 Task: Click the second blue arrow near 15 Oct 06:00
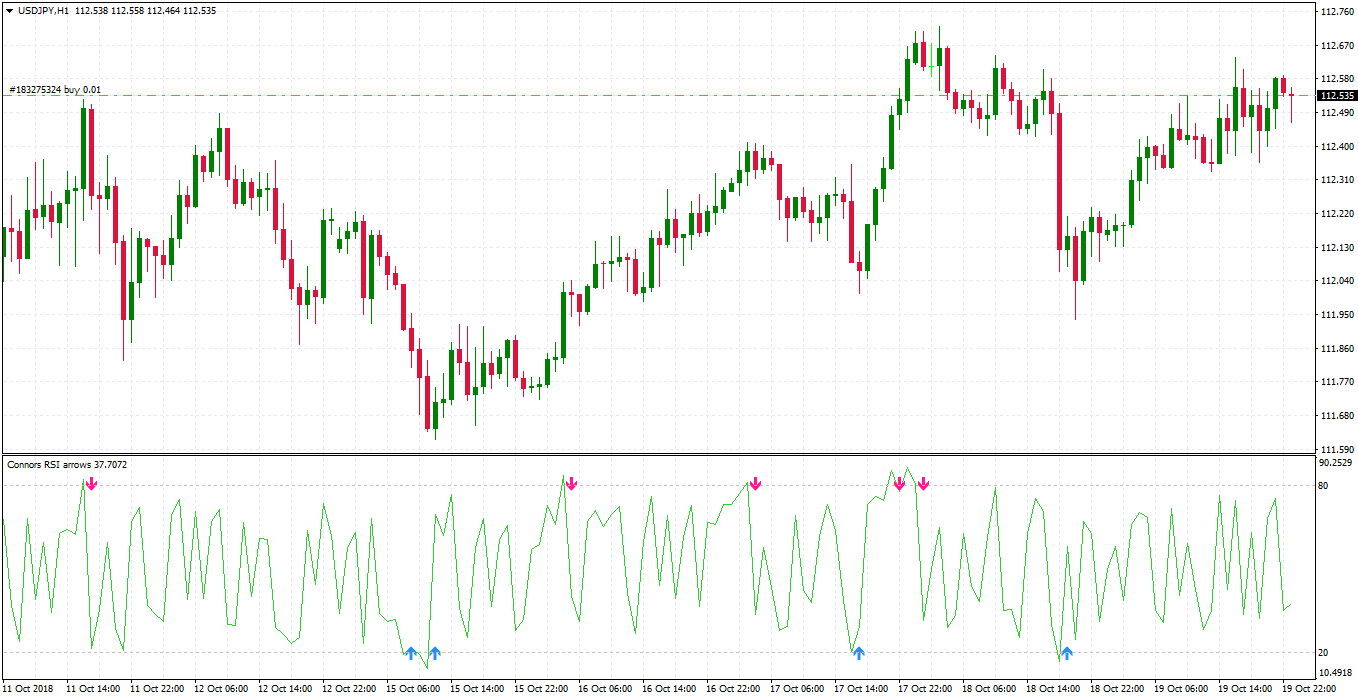pyautogui.click(x=434, y=653)
